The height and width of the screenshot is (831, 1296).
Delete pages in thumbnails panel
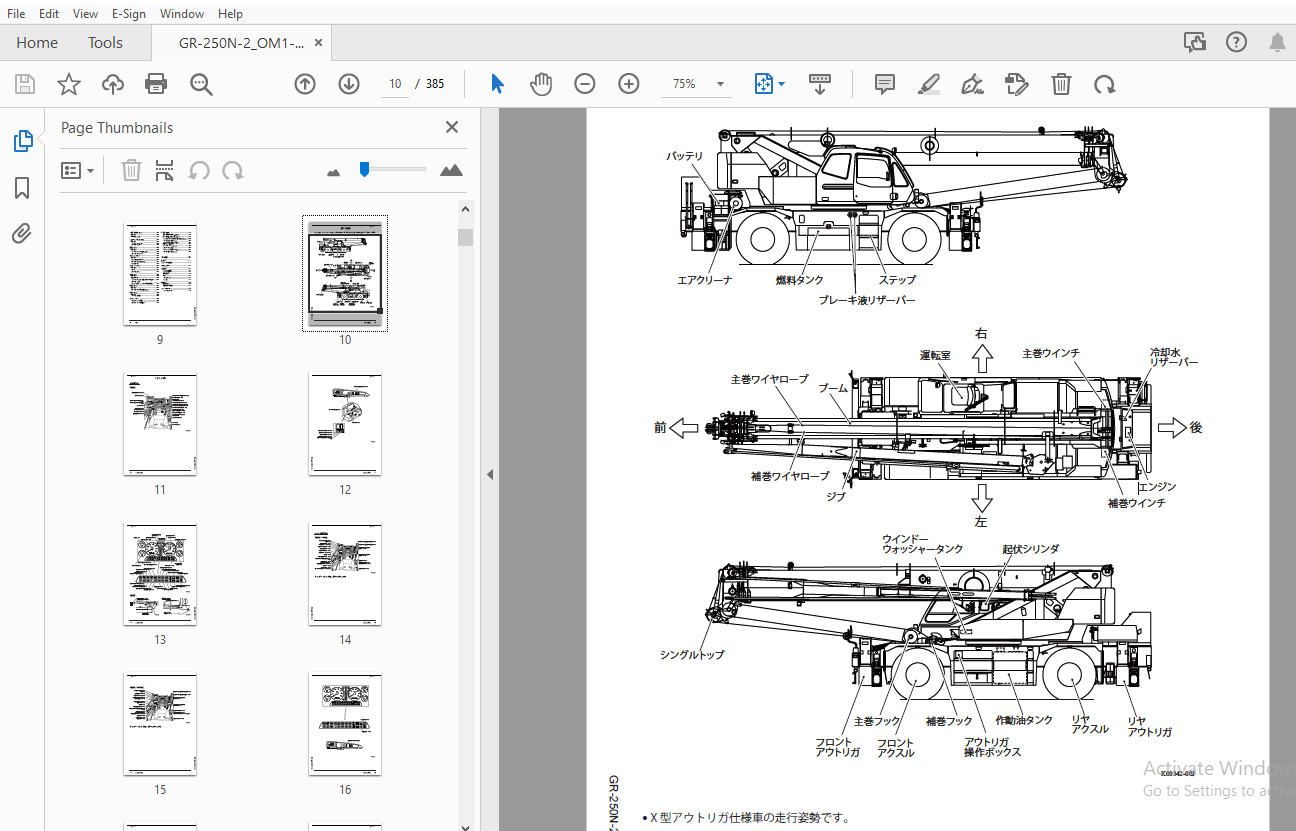point(131,170)
